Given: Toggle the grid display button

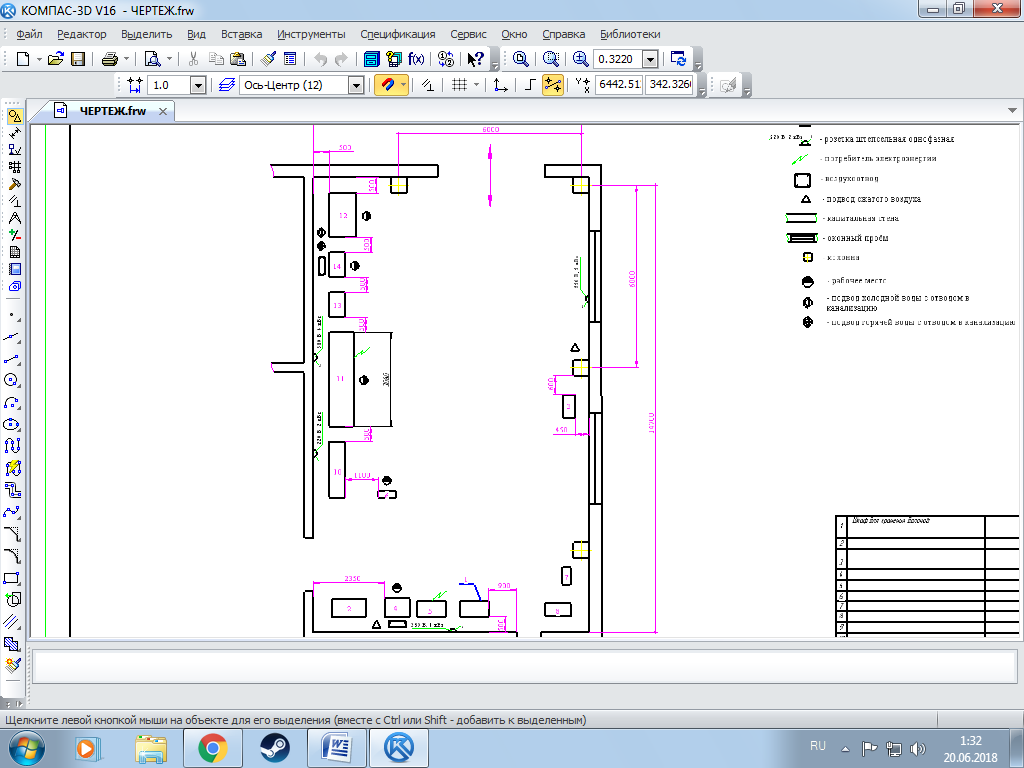Looking at the screenshot, I should (x=459, y=85).
